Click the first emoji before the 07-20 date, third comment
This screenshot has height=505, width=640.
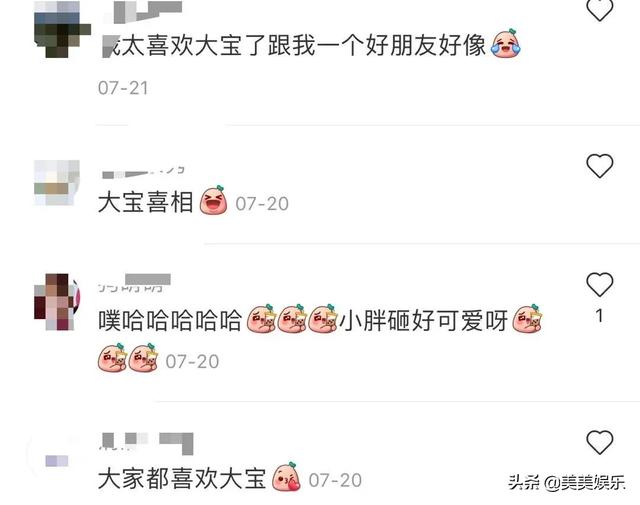(112, 358)
